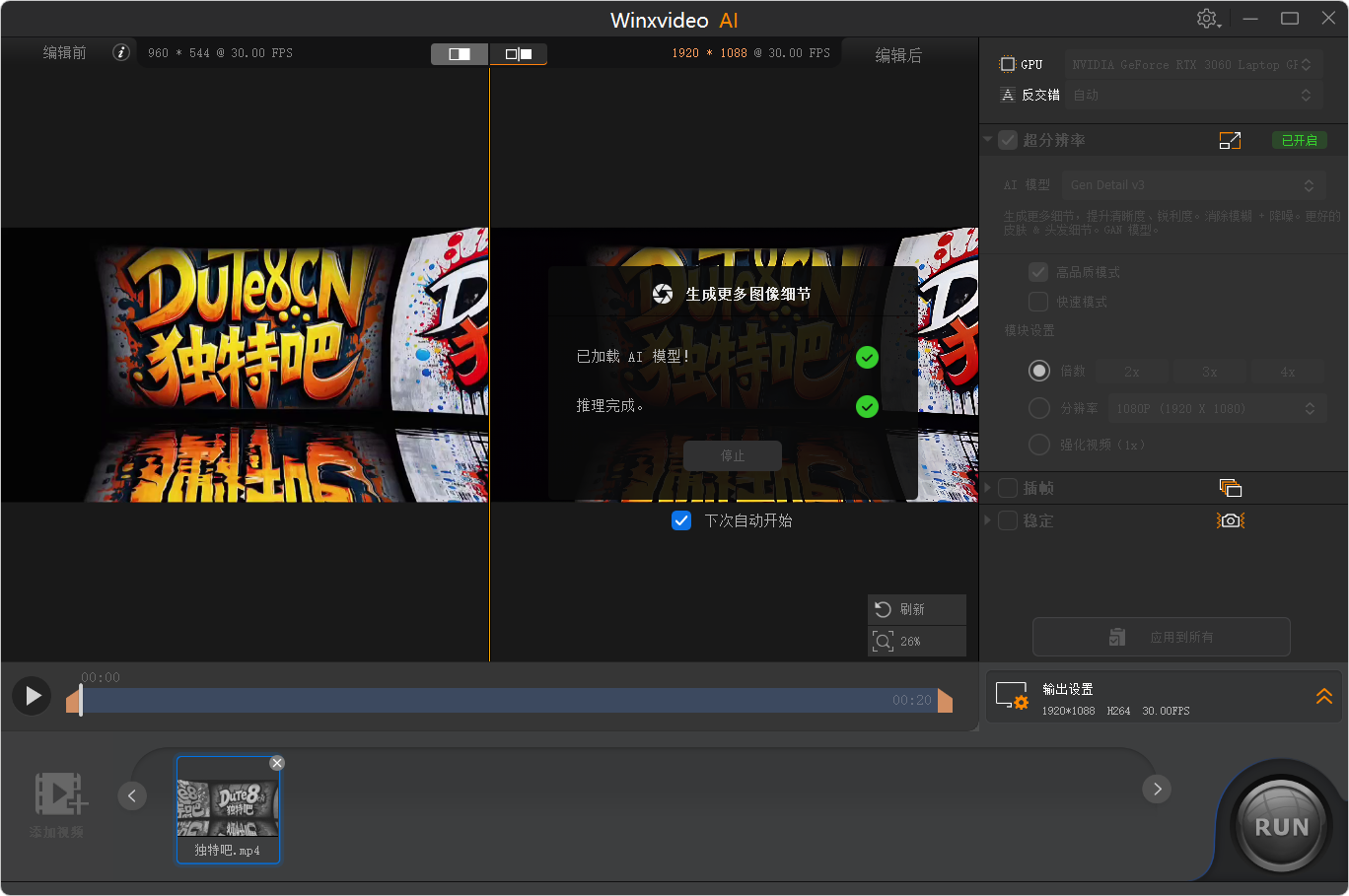
Task: Click the 编辑后 label
Action: (x=898, y=55)
